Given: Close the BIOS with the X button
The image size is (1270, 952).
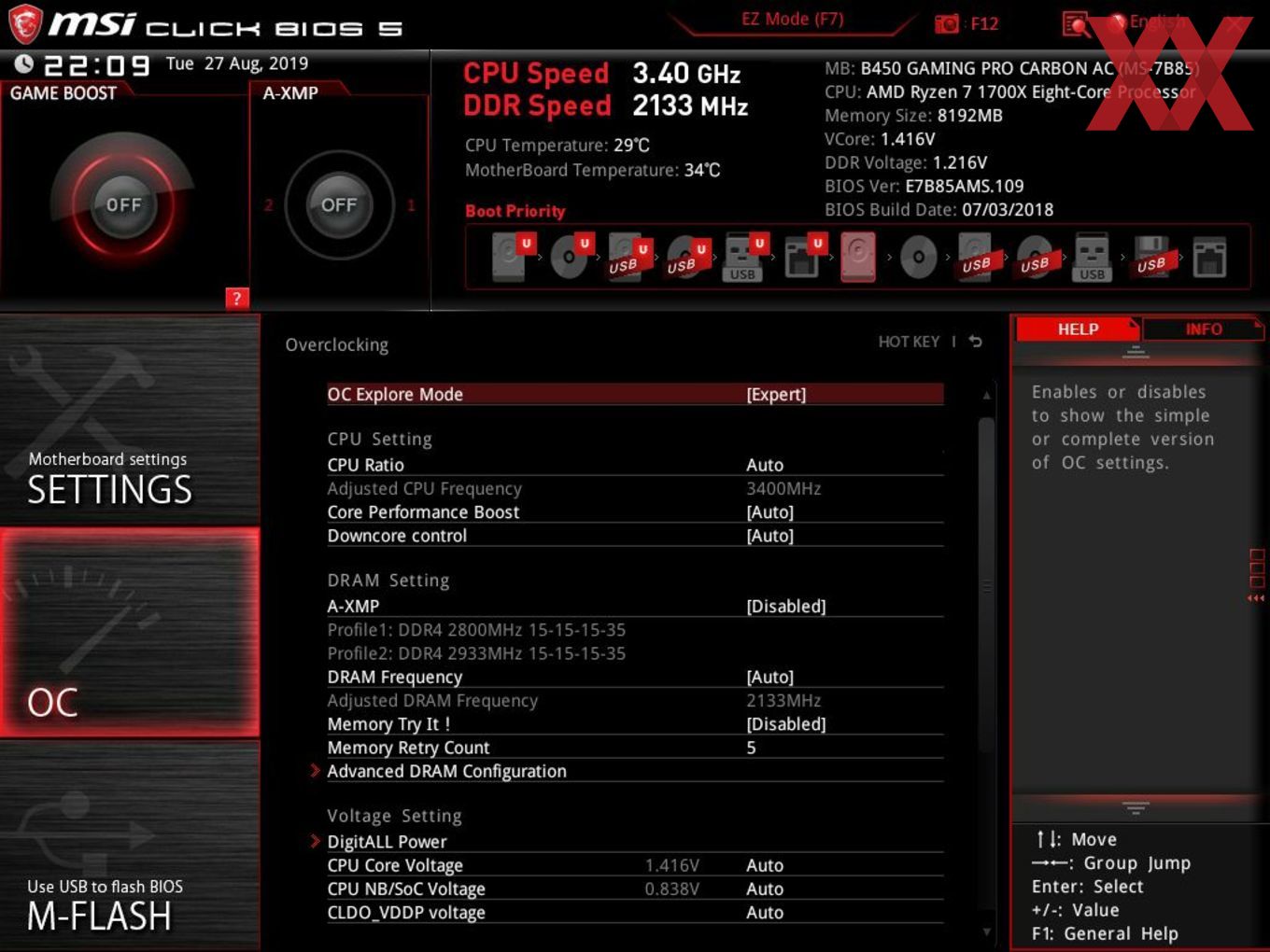Looking at the screenshot, I should click(x=1235, y=24).
